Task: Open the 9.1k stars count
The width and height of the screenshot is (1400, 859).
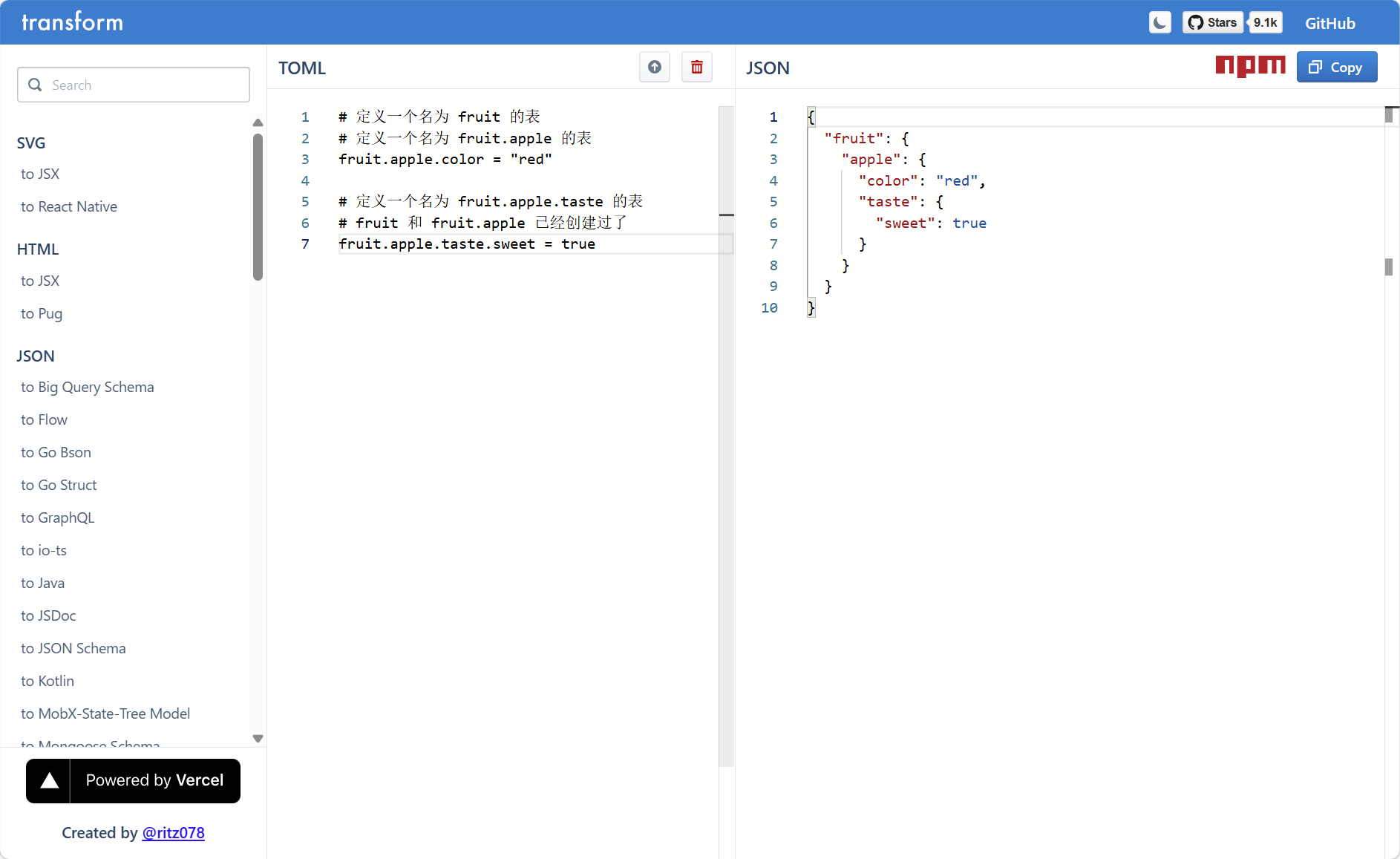Action: (1265, 23)
